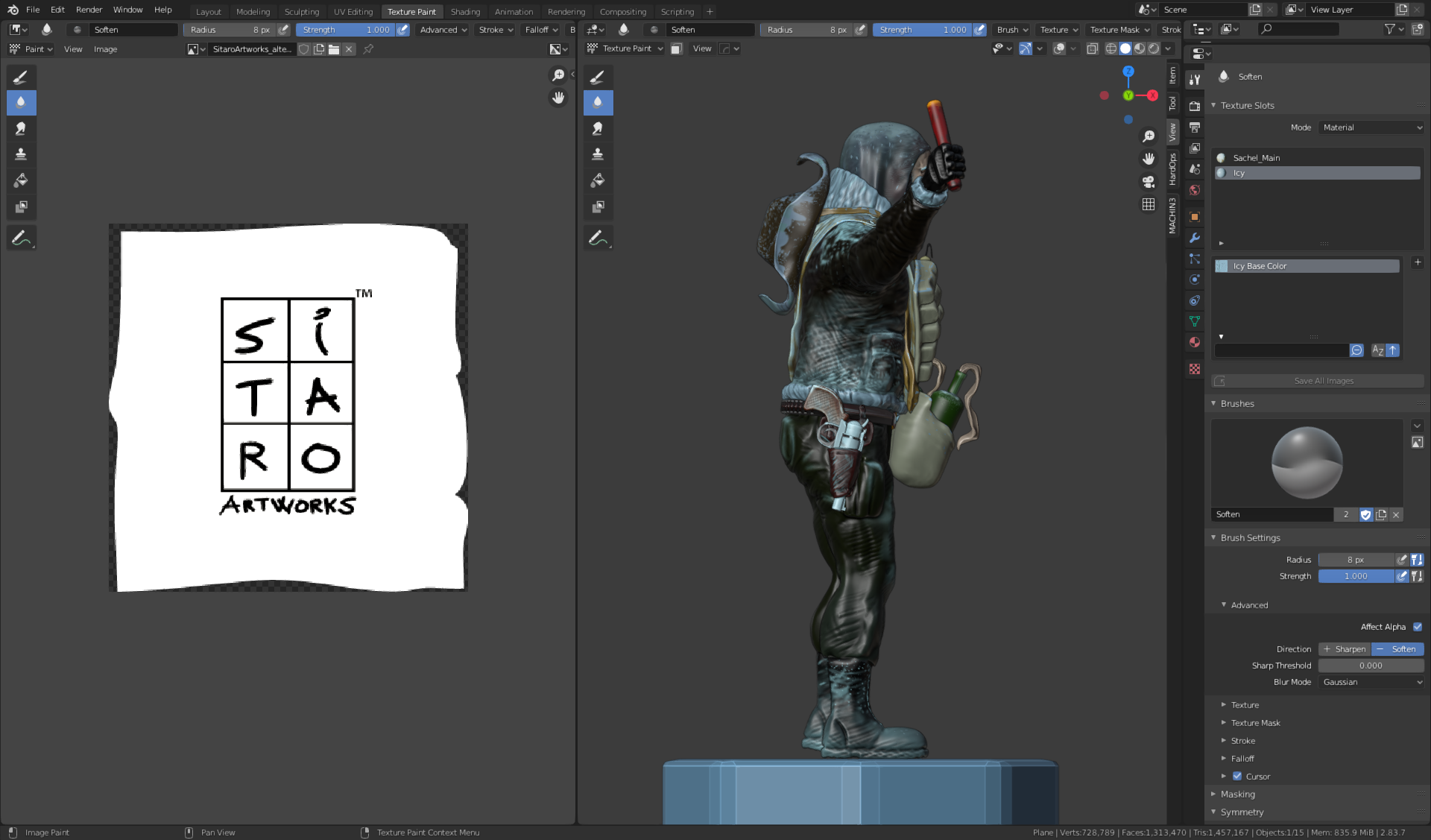Open the Blur Mode dropdown showing Gaussian

(1371, 682)
